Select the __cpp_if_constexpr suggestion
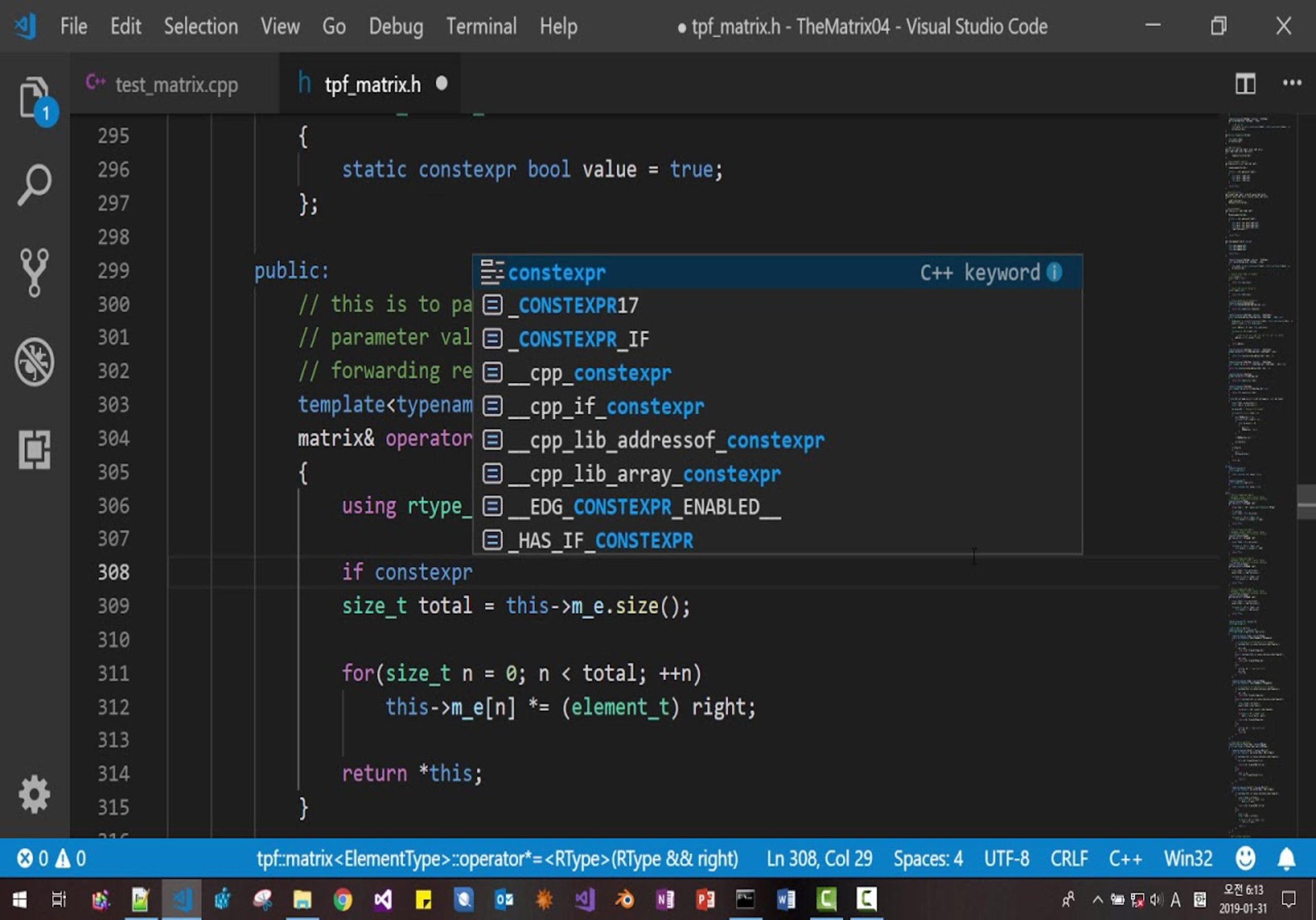Screen dimensions: 1316x920 [x=777, y=406]
